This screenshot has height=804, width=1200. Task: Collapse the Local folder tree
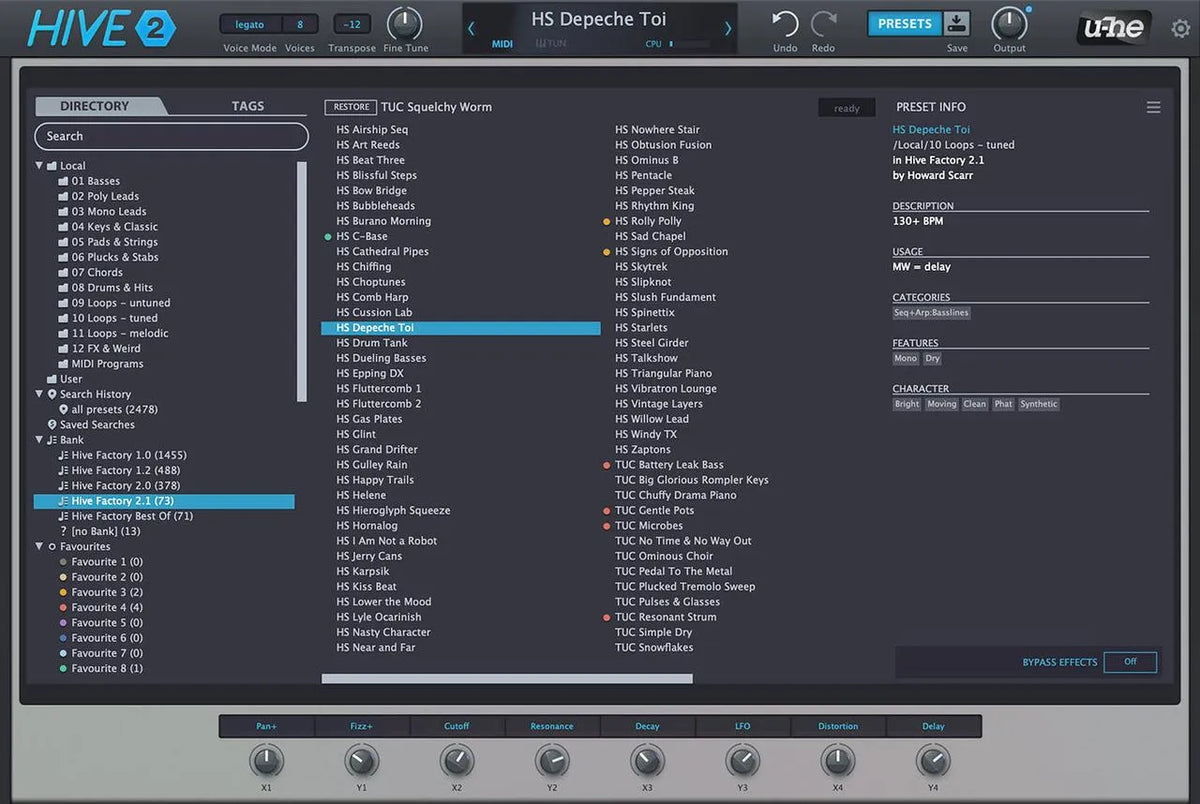coord(40,166)
